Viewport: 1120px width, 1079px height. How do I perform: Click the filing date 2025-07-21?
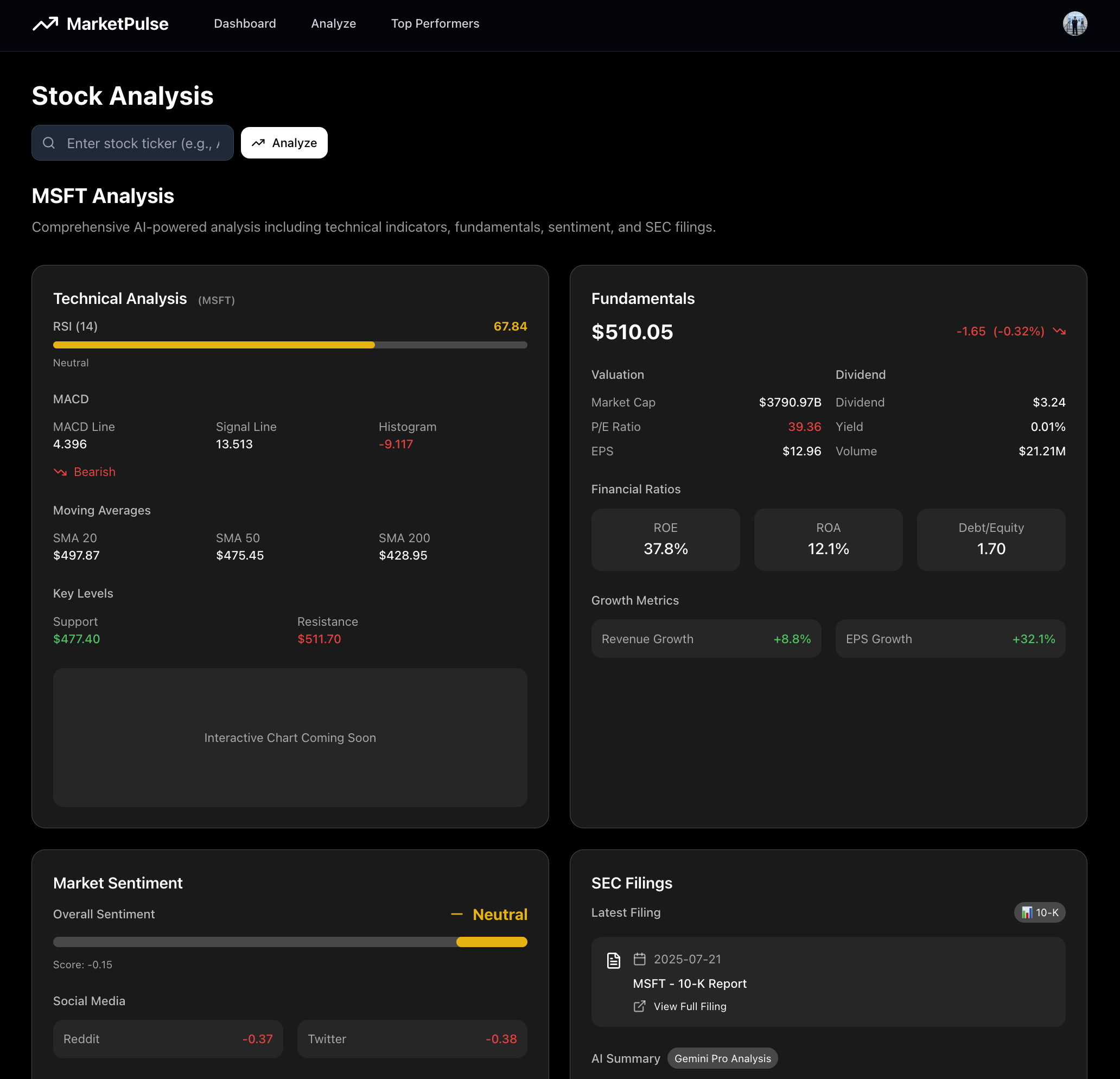coord(688,959)
